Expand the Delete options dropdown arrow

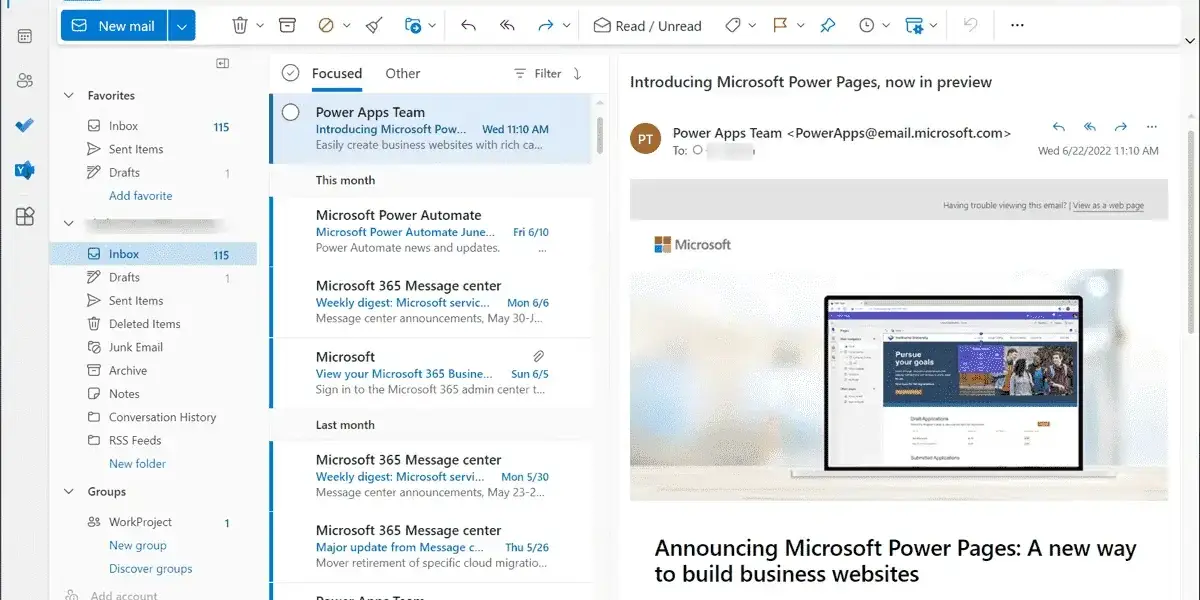click(260, 26)
